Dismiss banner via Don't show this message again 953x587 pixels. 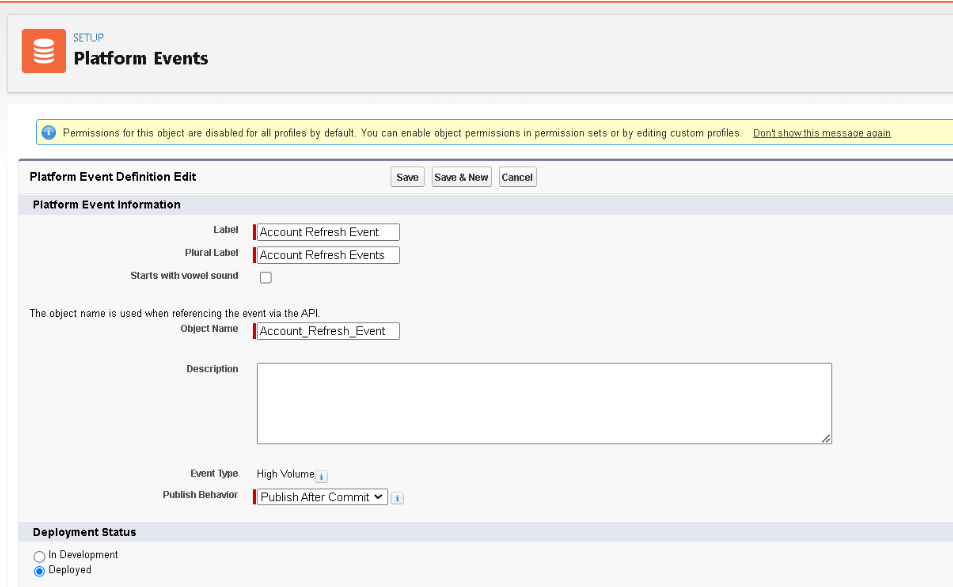822,133
